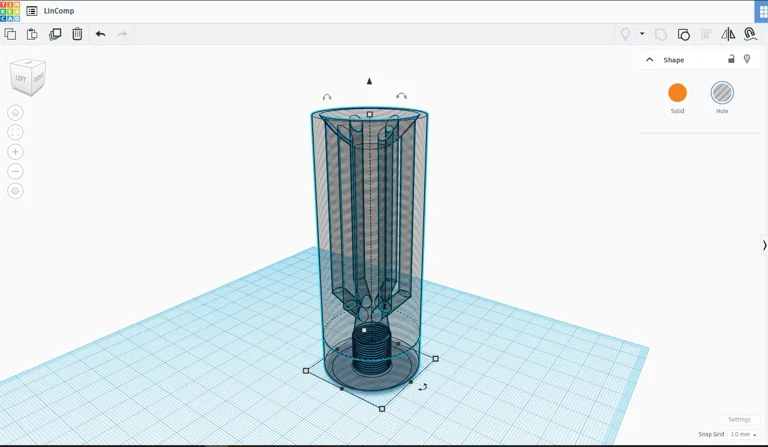
Task: Pick the orange Solid color swatch
Action: click(x=677, y=93)
